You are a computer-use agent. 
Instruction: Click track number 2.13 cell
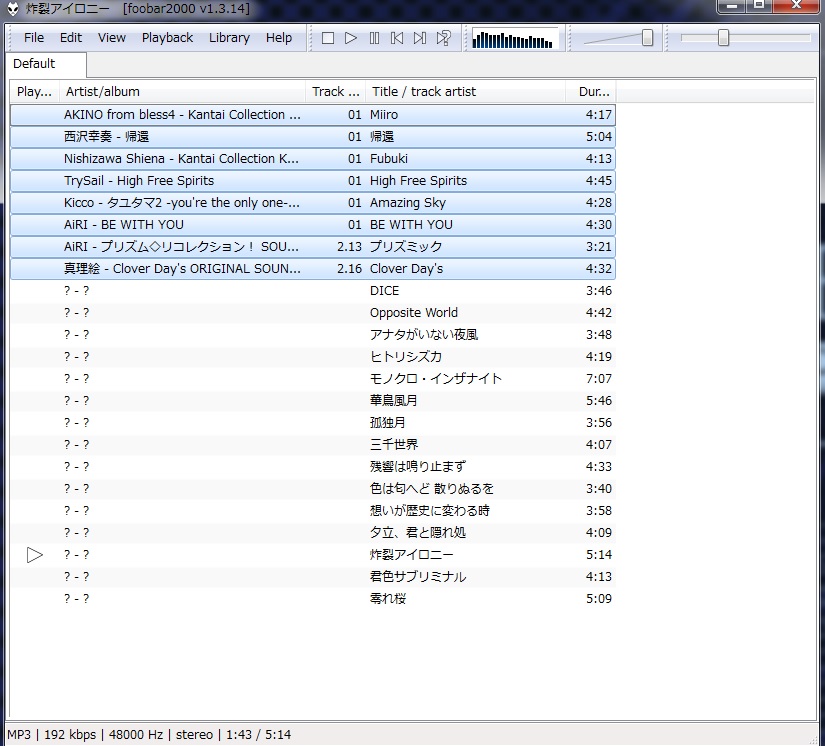pos(349,247)
